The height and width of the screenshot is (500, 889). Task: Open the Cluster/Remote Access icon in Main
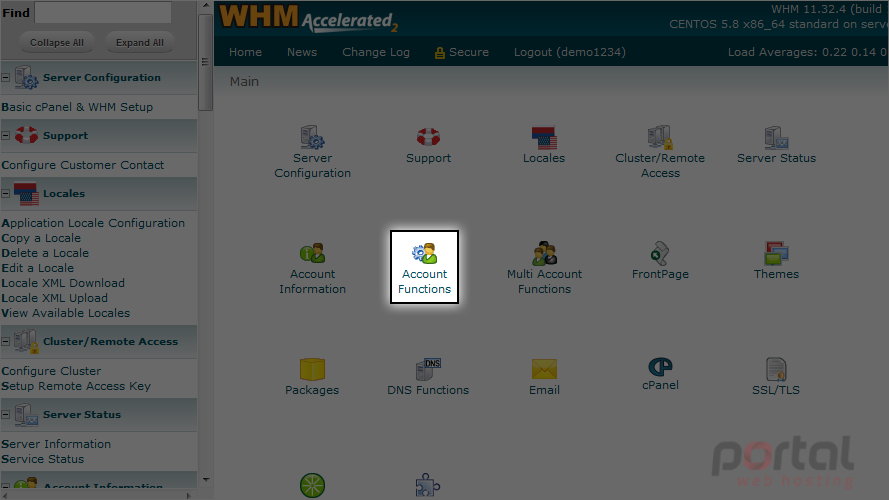click(x=660, y=138)
